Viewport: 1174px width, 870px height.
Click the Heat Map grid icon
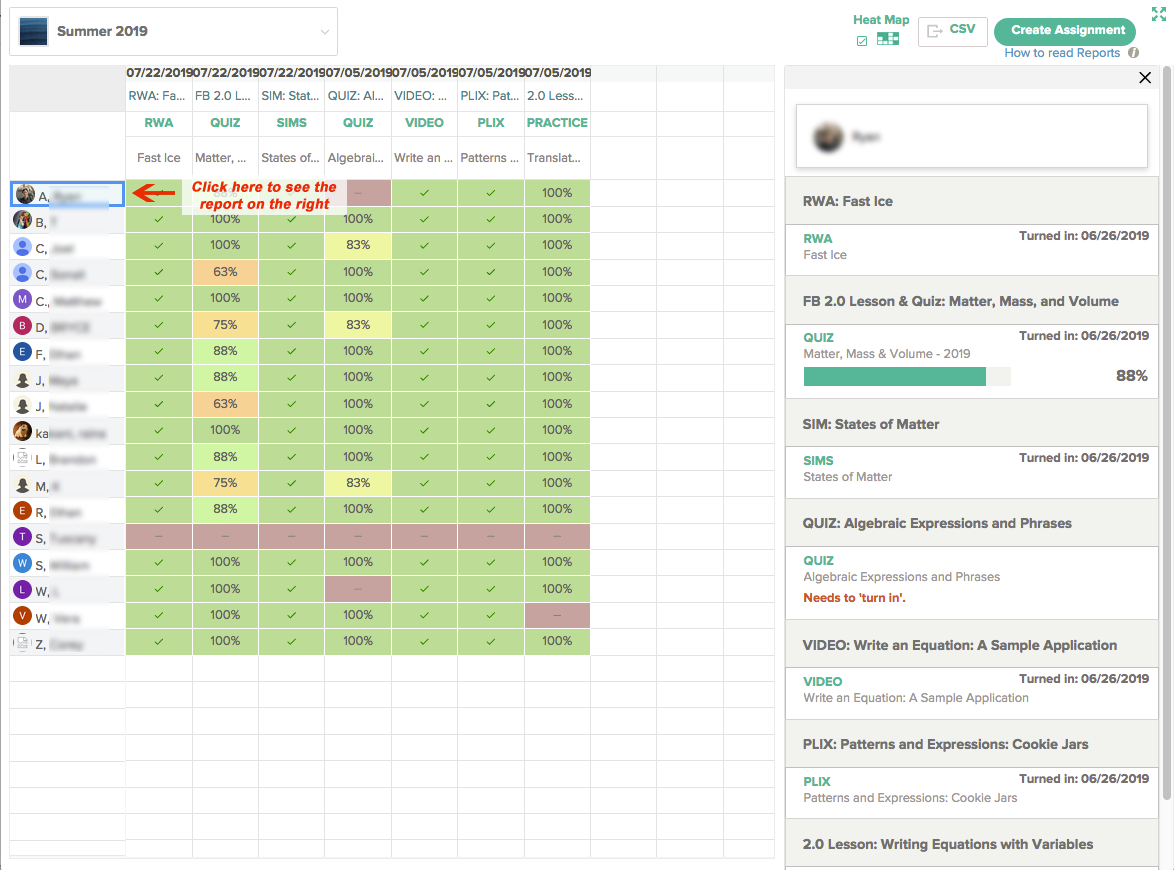pyautogui.click(x=888, y=39)
